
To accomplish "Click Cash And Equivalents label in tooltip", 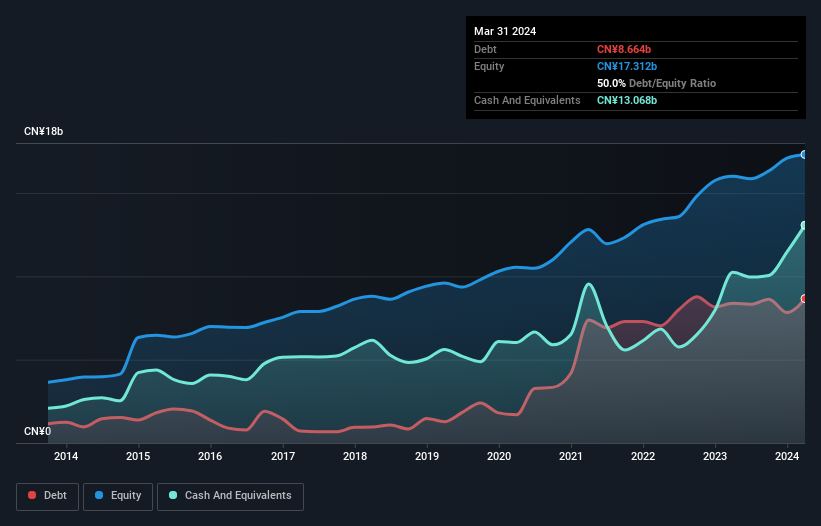I will point(527,100).
